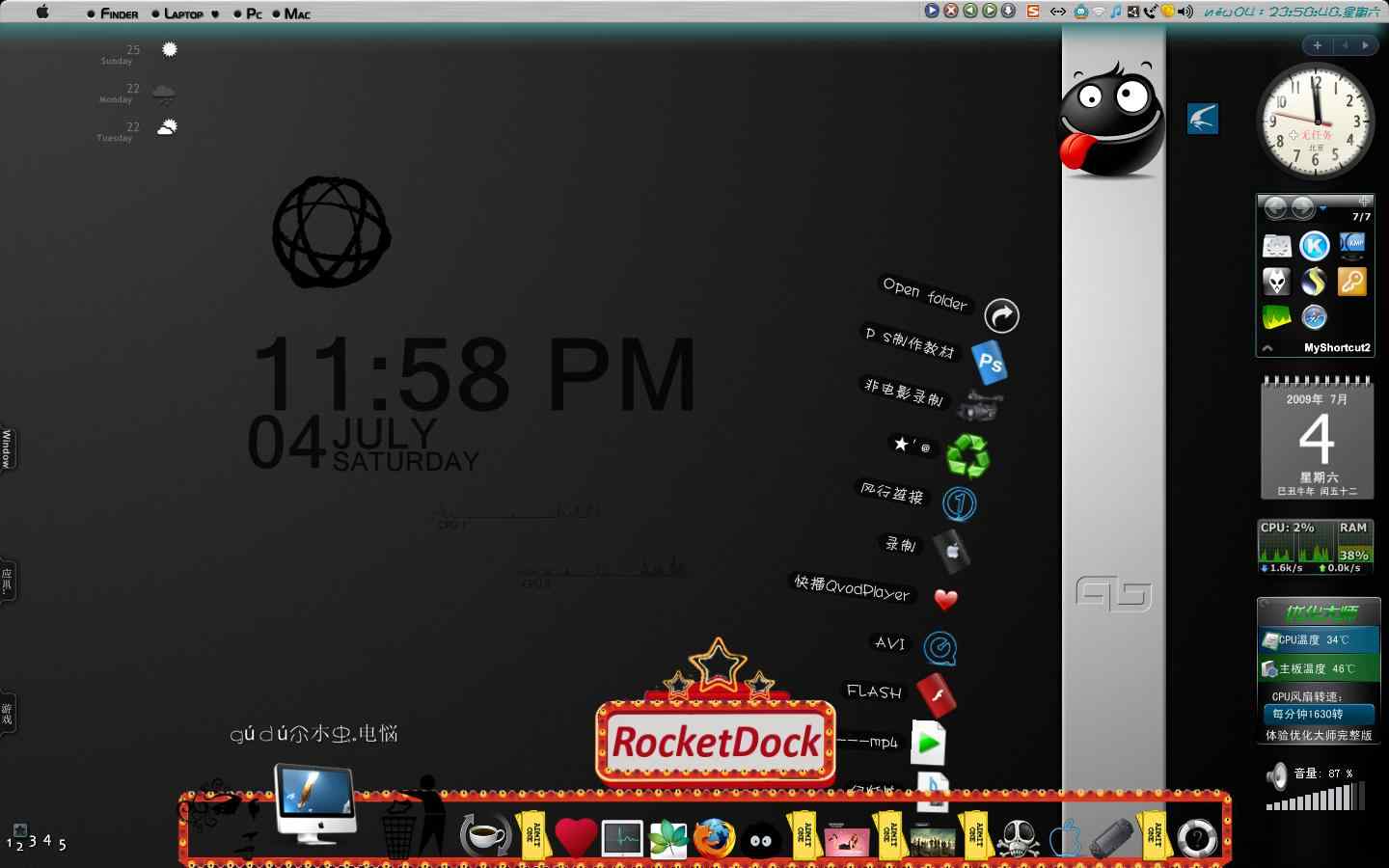Open the foobar2000 alien icon in MyShortcut2
1389x868 pixels.
(1276, 282)
